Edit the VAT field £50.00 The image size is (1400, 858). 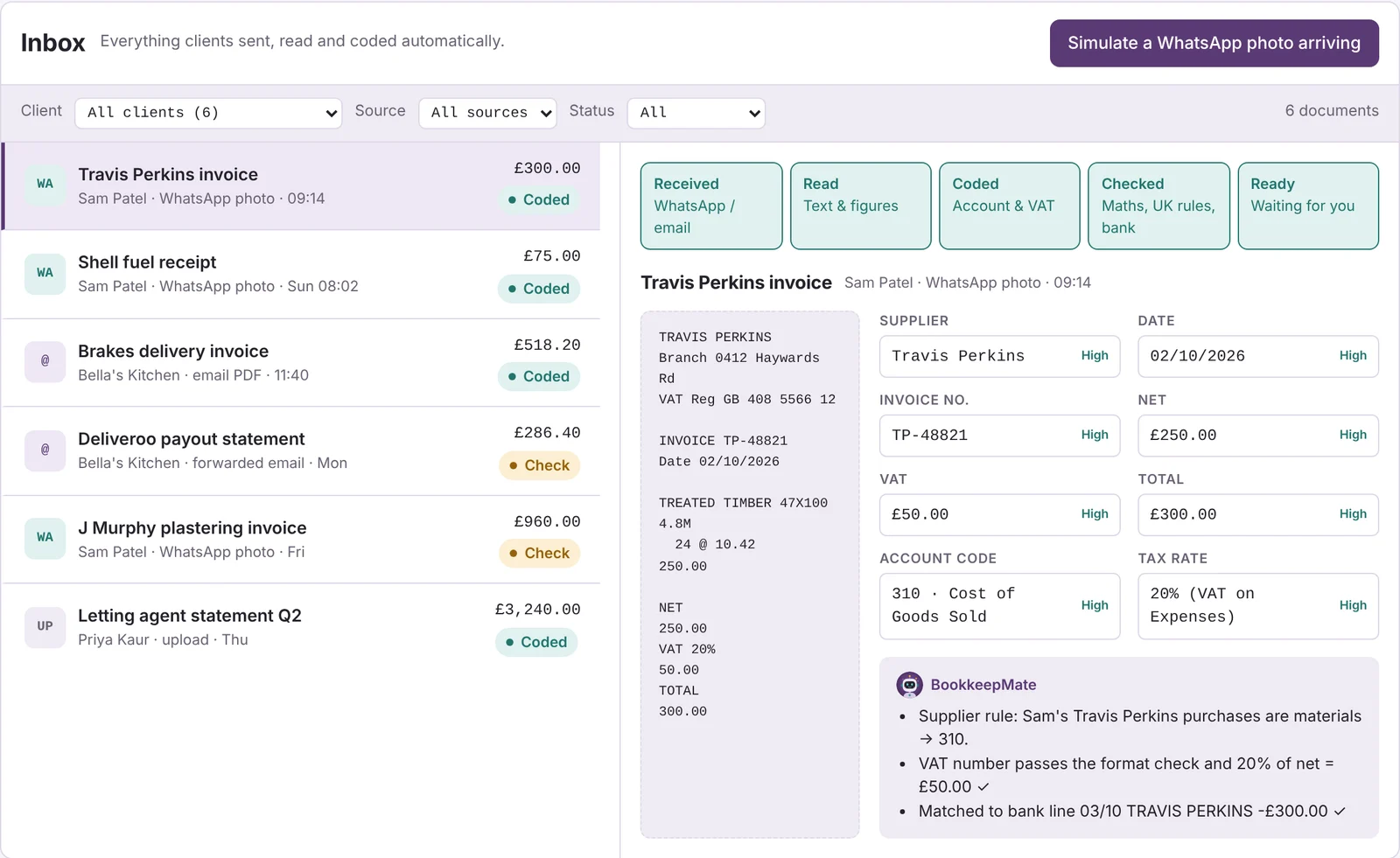[999, 514]
